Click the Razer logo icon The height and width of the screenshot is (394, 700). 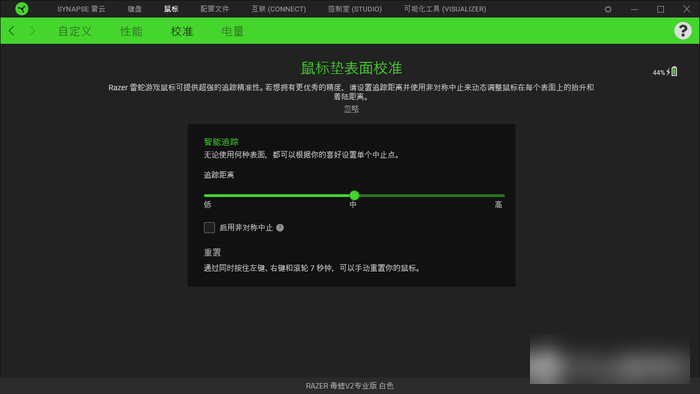[x=21, y=8]
